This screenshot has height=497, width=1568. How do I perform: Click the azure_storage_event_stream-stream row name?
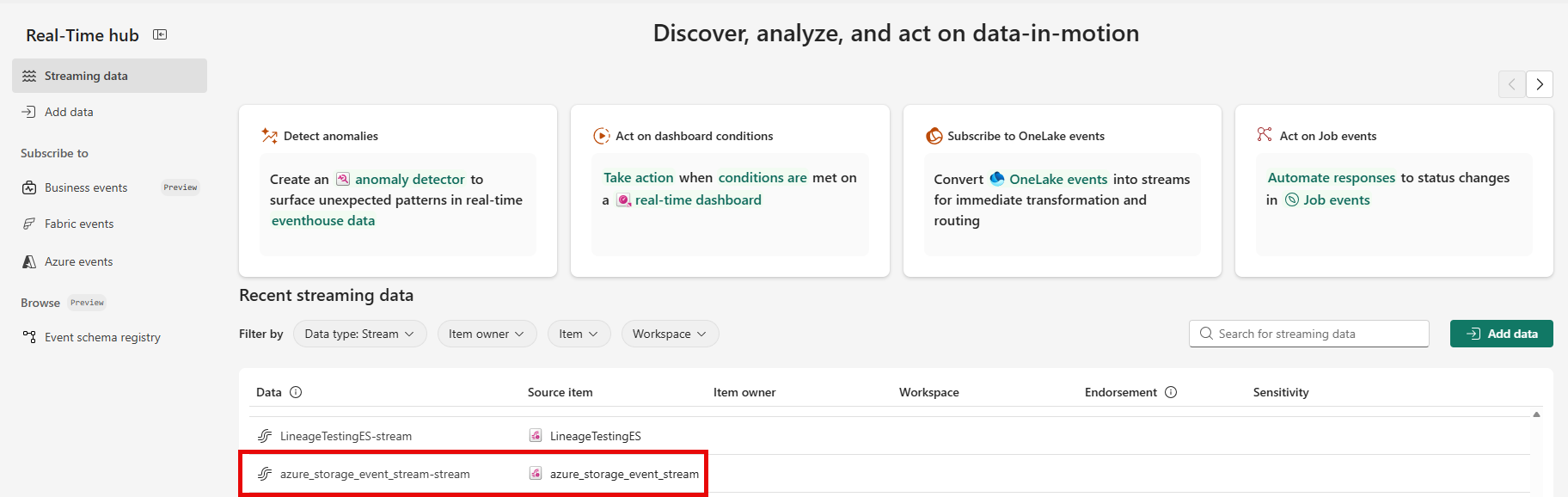click(375, 474)
